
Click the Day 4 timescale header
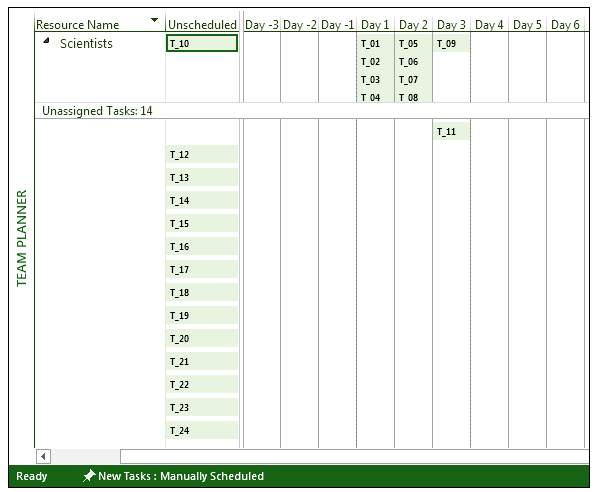tap(489, 25)
